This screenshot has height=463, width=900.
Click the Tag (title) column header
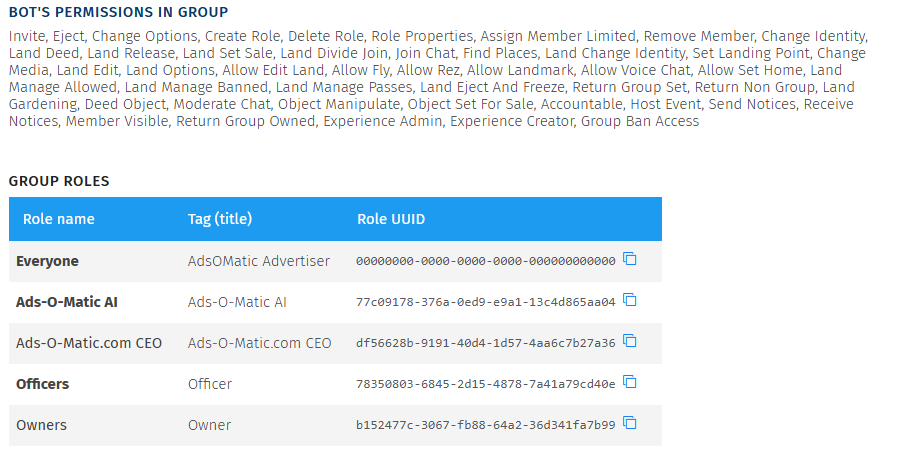220,219
